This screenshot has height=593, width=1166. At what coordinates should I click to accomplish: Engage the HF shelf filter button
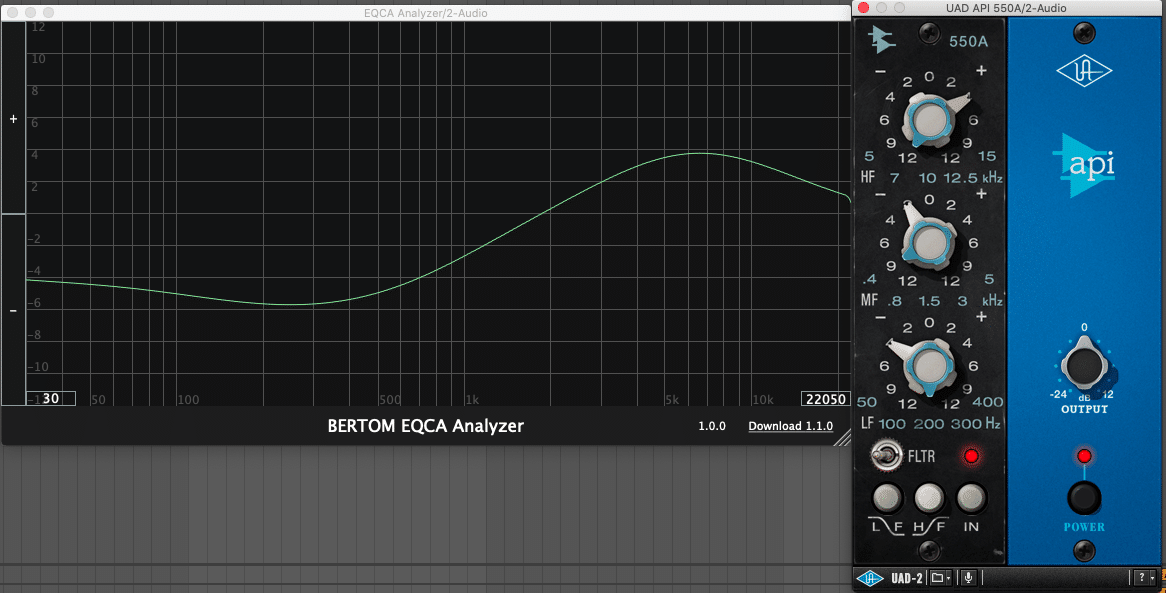(929, 497)
